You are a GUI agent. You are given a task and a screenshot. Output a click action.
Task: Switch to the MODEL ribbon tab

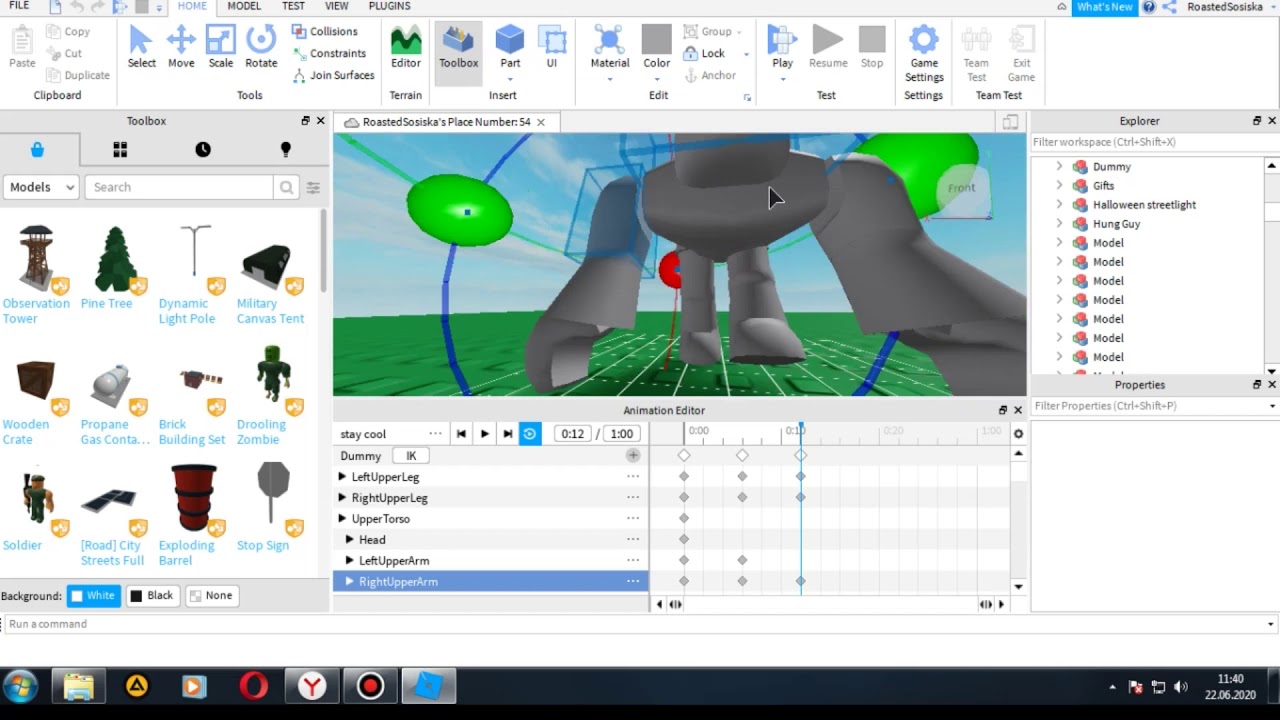point(244,6)
